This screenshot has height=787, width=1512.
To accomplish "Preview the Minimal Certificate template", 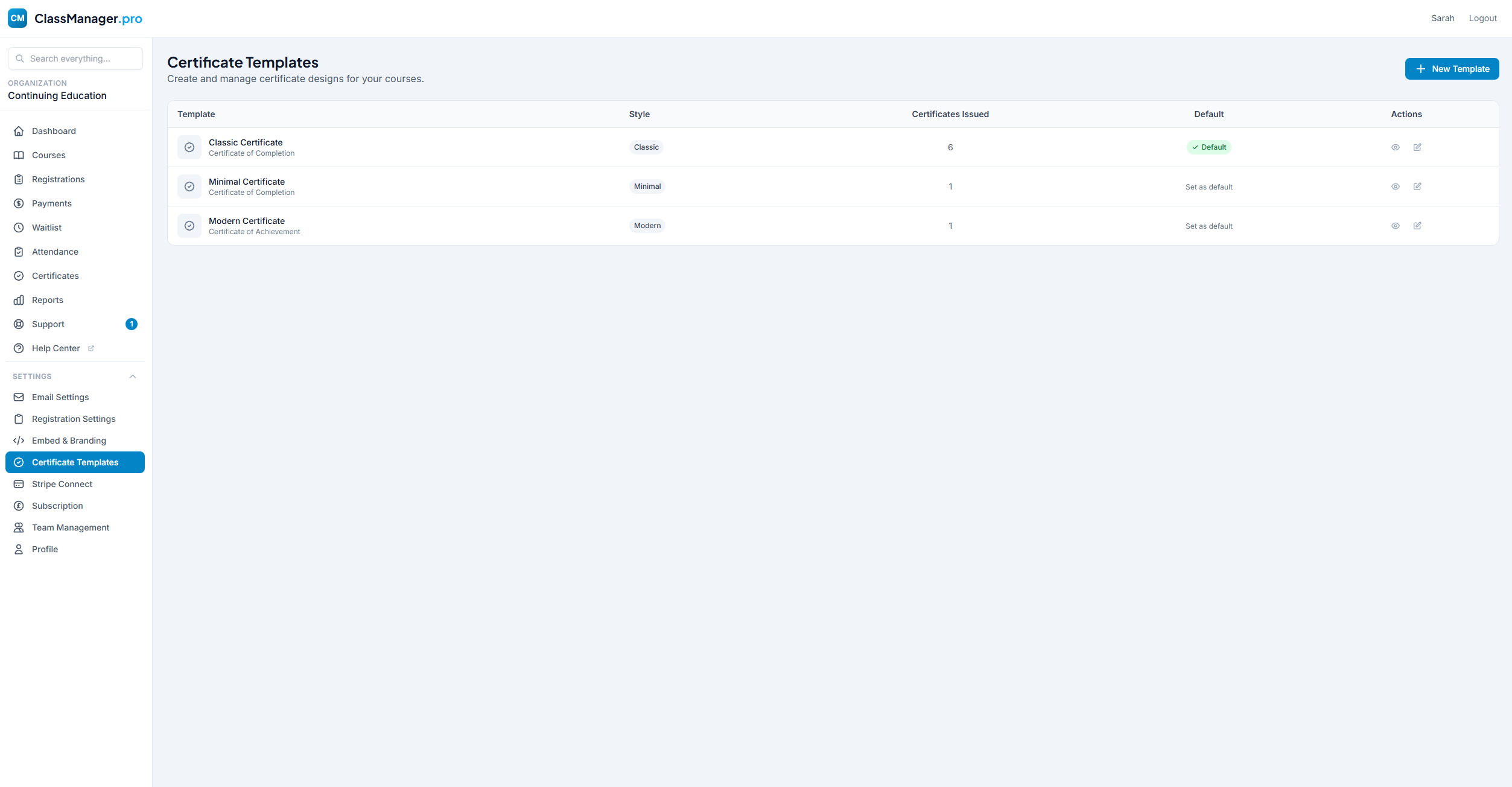I will (x=1396, y=186).
